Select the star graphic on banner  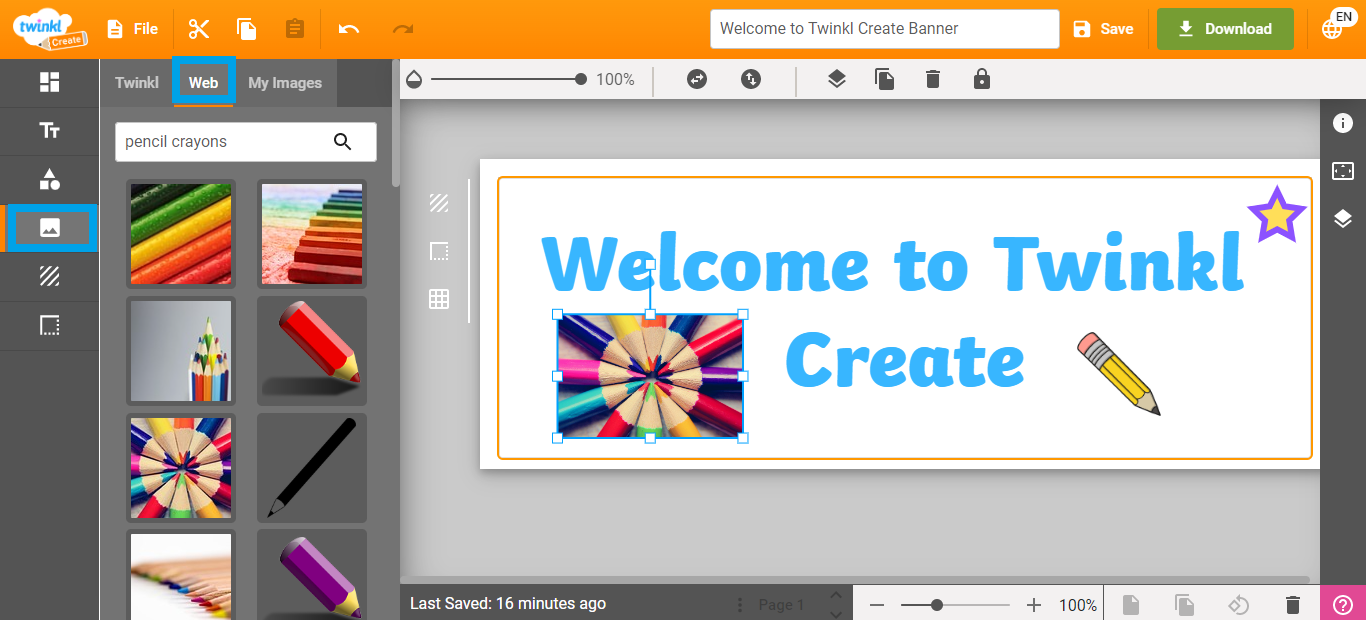[x=1277, y=215]
